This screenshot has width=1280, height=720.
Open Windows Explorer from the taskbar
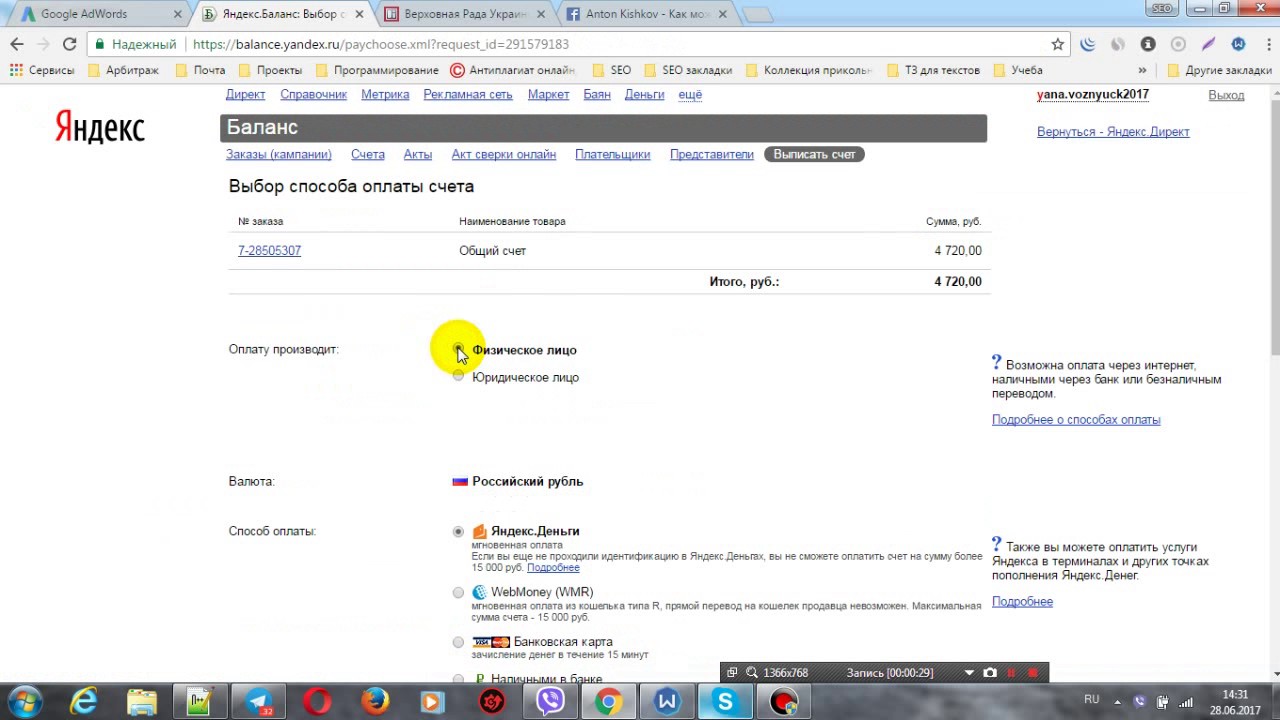pos(141,702)
